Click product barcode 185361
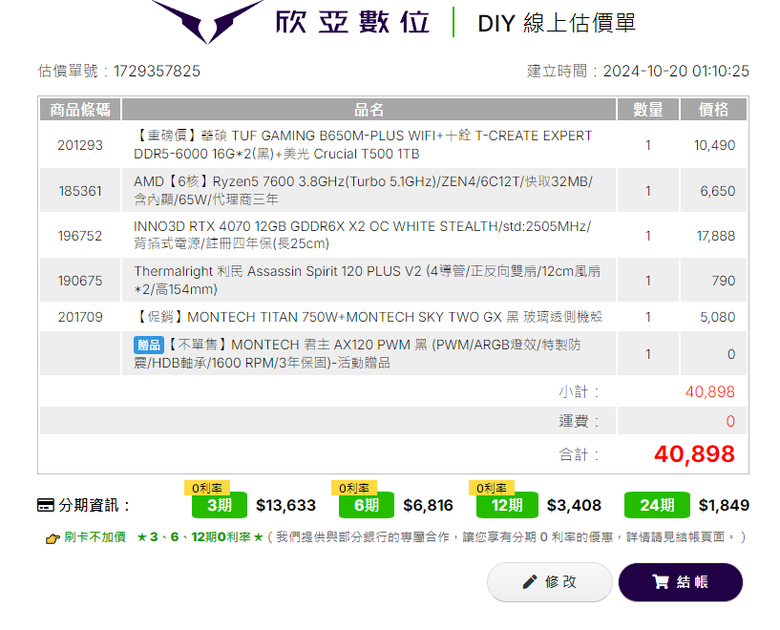780x630 pixels. [80, 191]
